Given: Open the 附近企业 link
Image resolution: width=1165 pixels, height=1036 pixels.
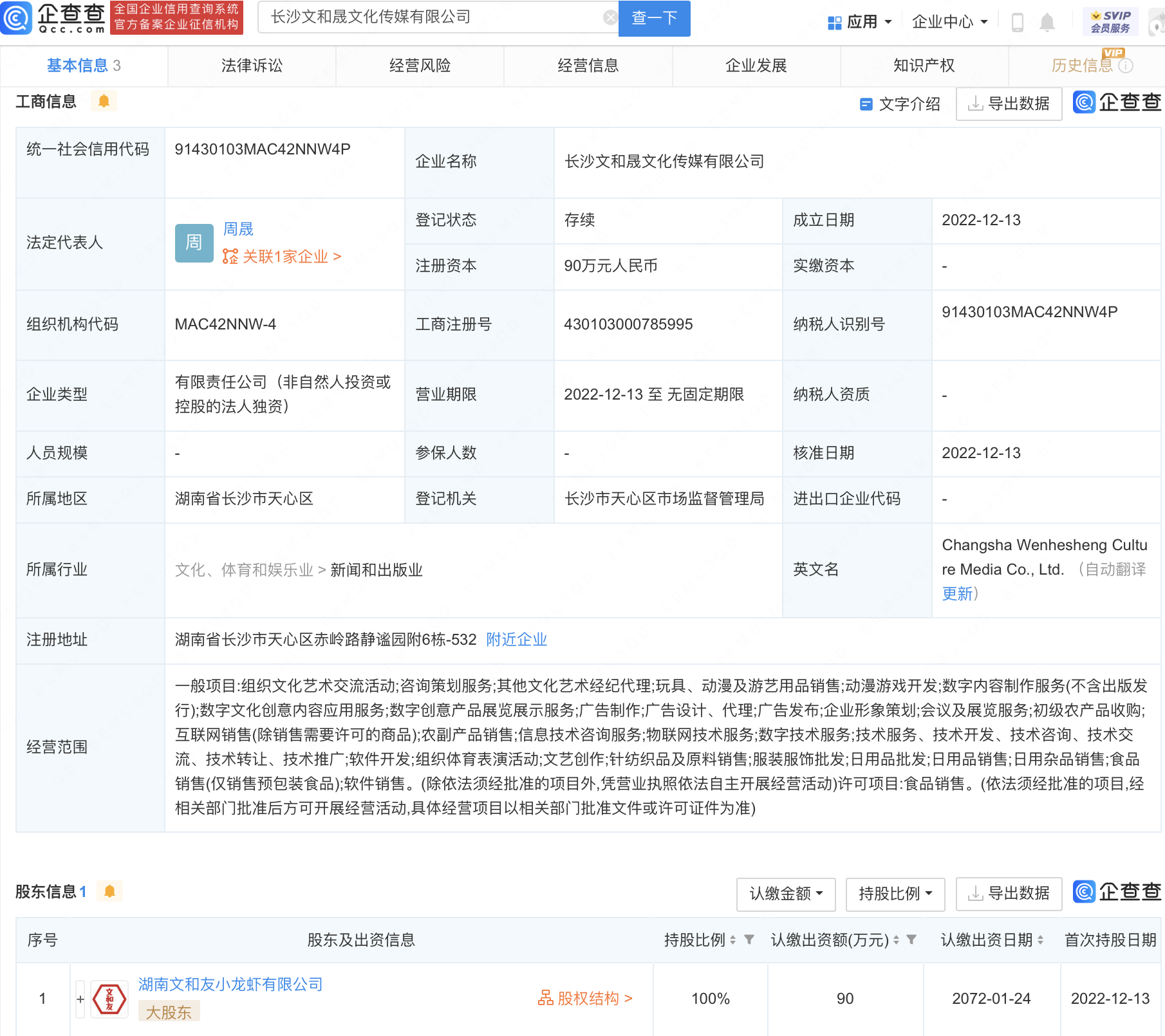Looking at the screenshot, I should point(516,640).
